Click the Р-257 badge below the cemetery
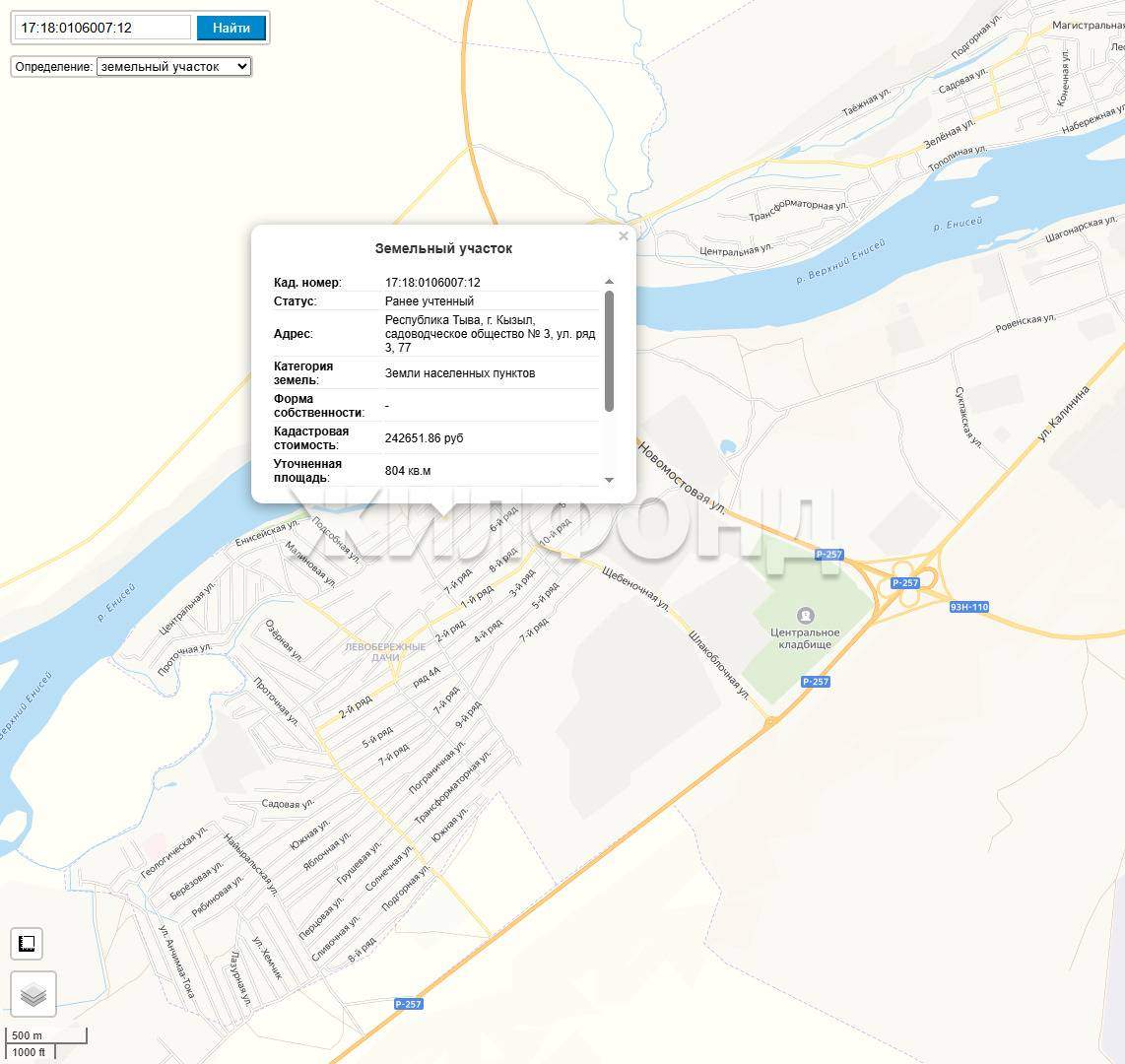 pyautogui.click(x=815, y=682)
